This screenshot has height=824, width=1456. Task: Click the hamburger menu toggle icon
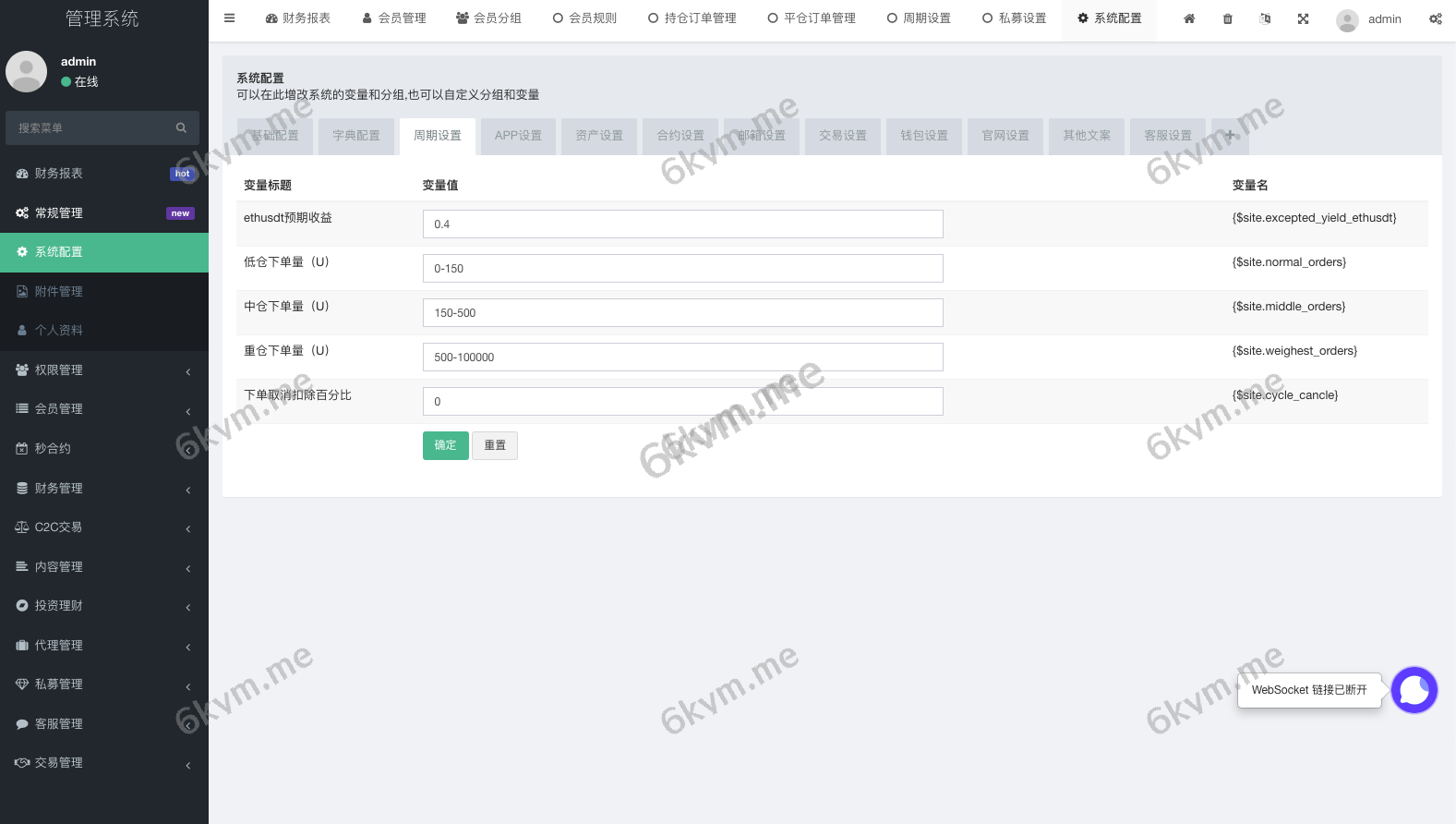click(229, 18)
